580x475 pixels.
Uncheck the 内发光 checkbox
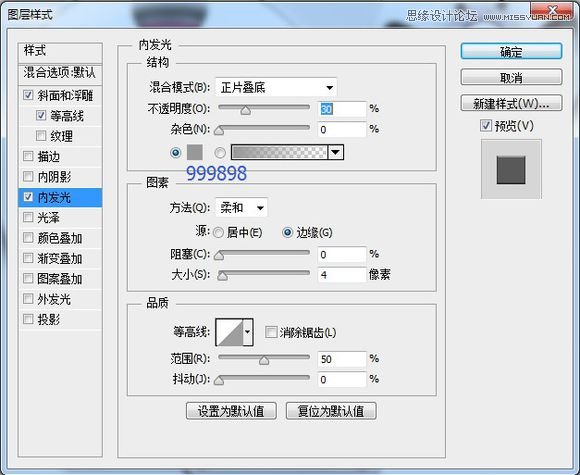[28, 197]
